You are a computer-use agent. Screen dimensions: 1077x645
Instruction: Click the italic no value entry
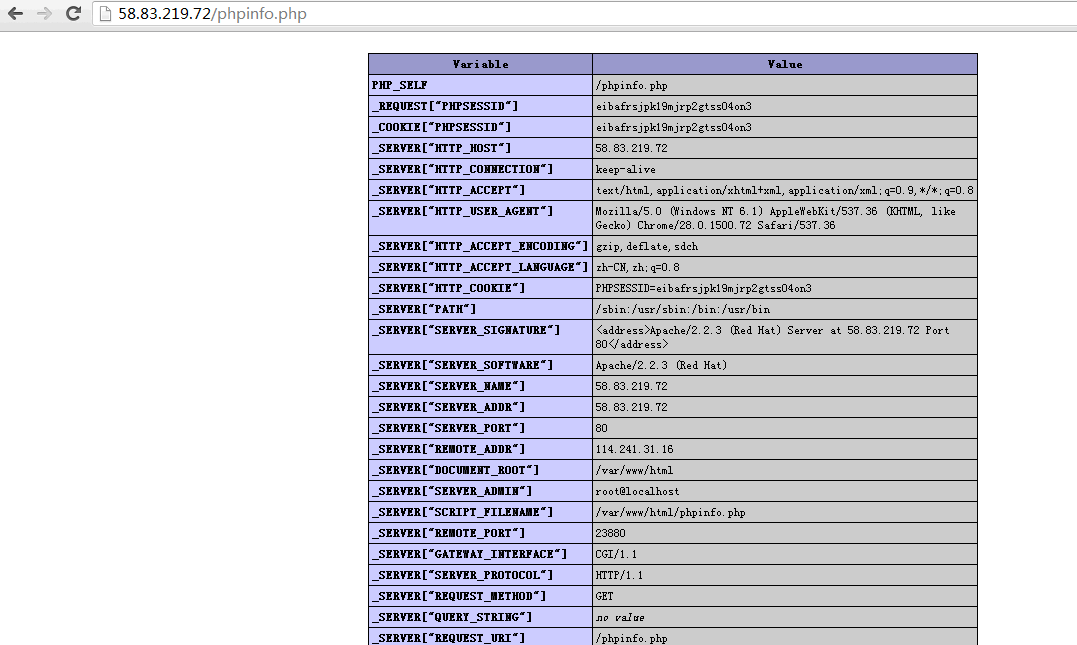click(x=620, y=618)
